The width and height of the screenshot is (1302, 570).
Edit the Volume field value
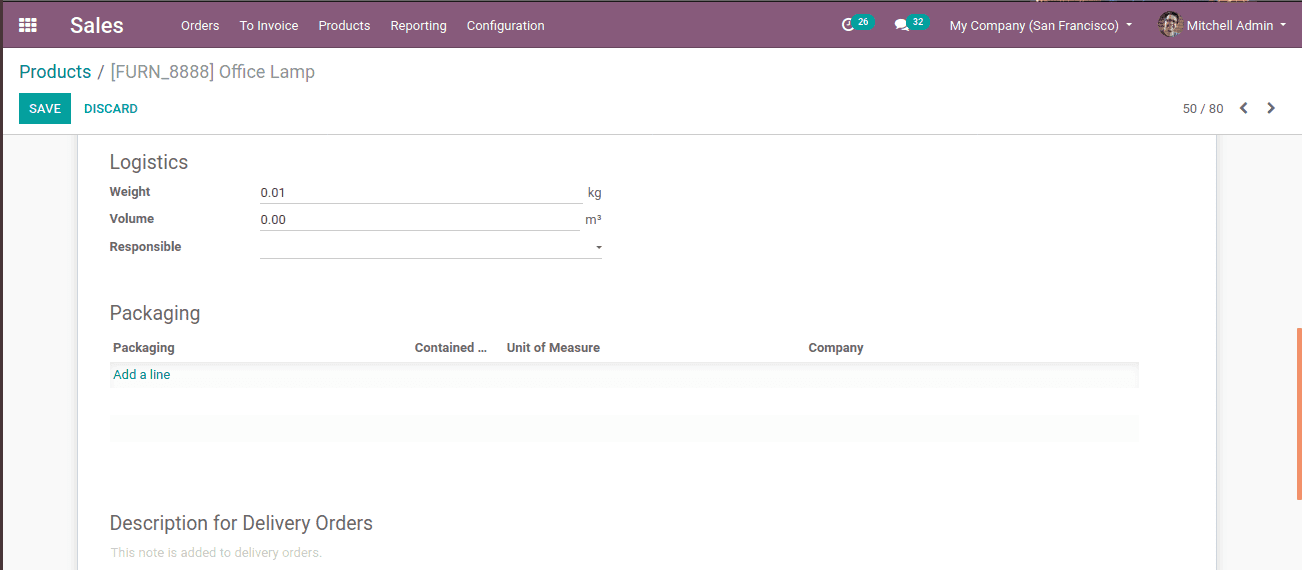[x=420, y=220]
